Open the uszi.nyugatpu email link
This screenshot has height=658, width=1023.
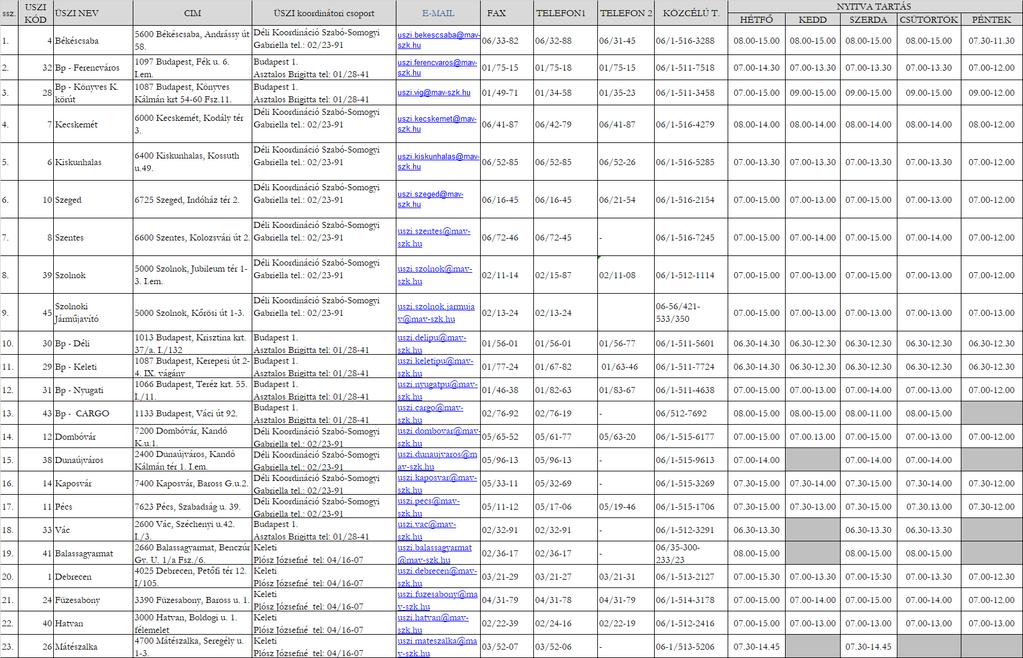437,390
